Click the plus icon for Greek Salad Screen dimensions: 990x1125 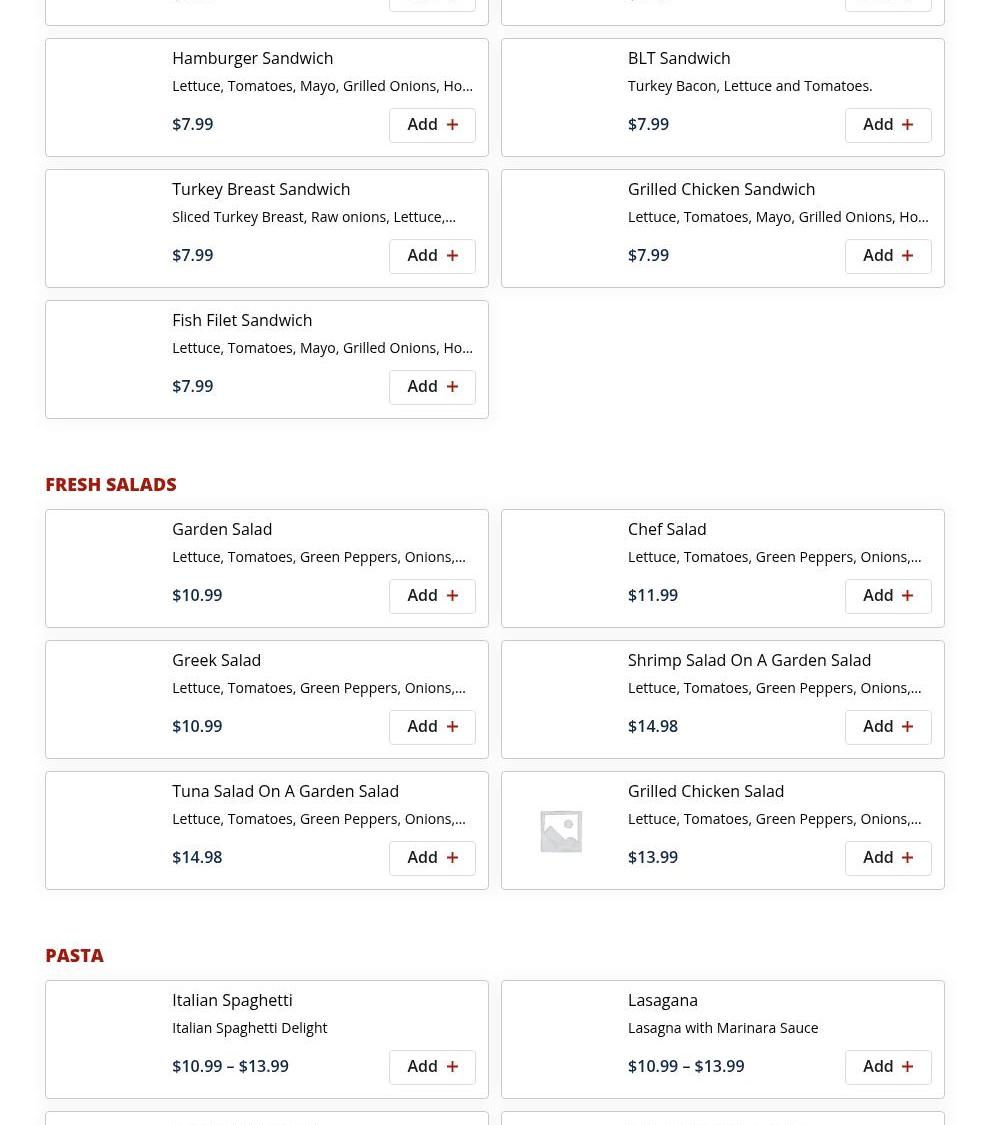(452, 727)
